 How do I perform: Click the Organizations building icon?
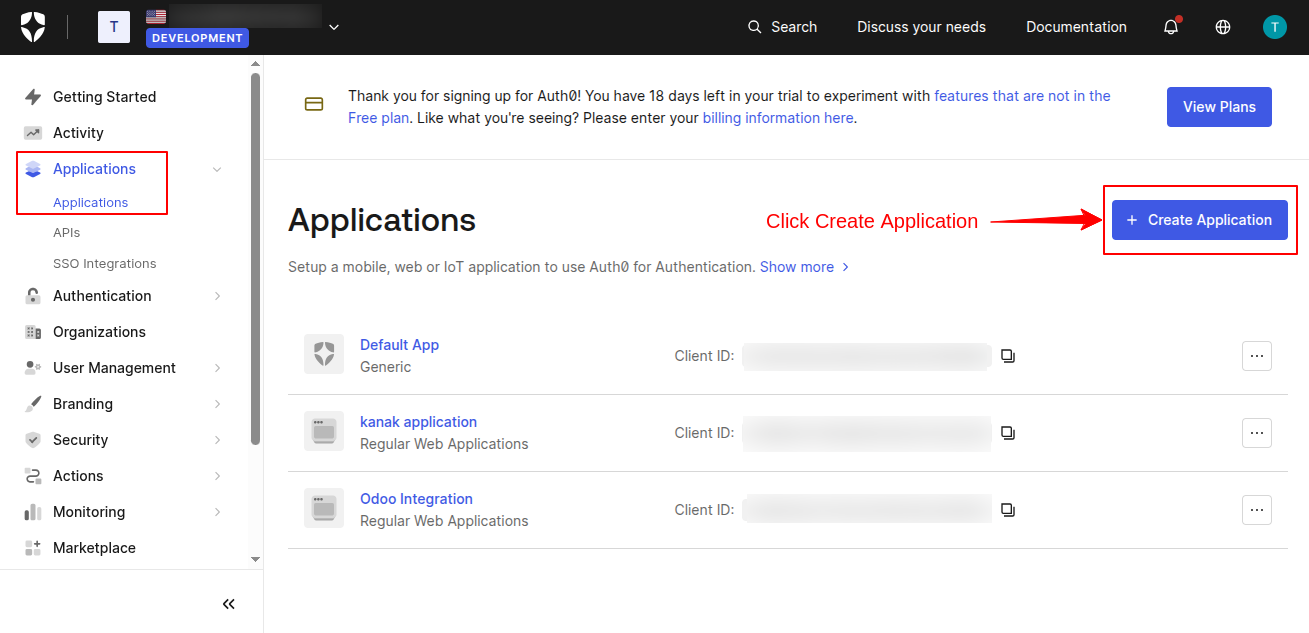click(x=33, y=332)
